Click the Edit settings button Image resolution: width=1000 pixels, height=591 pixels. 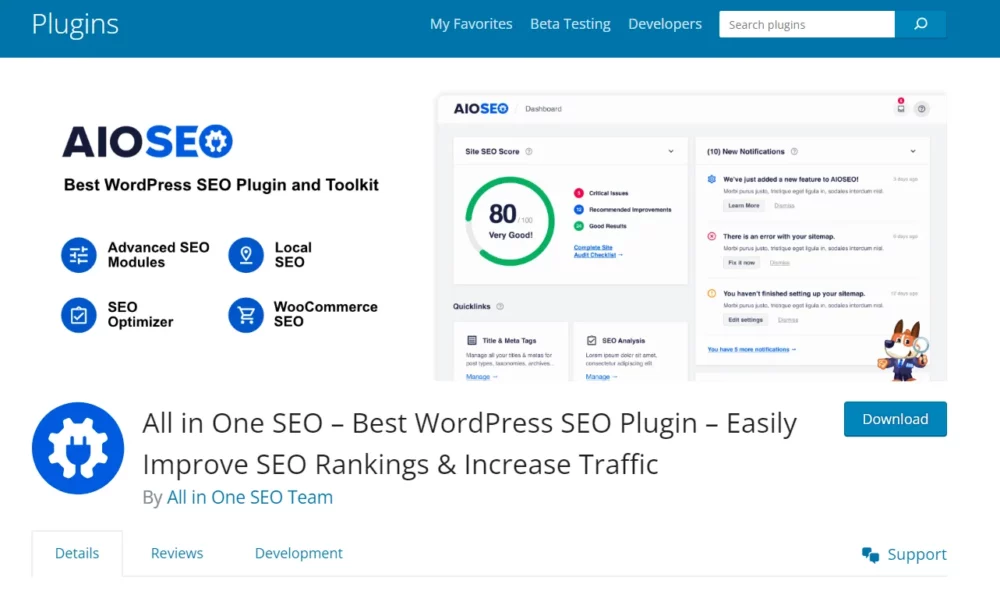745,320
